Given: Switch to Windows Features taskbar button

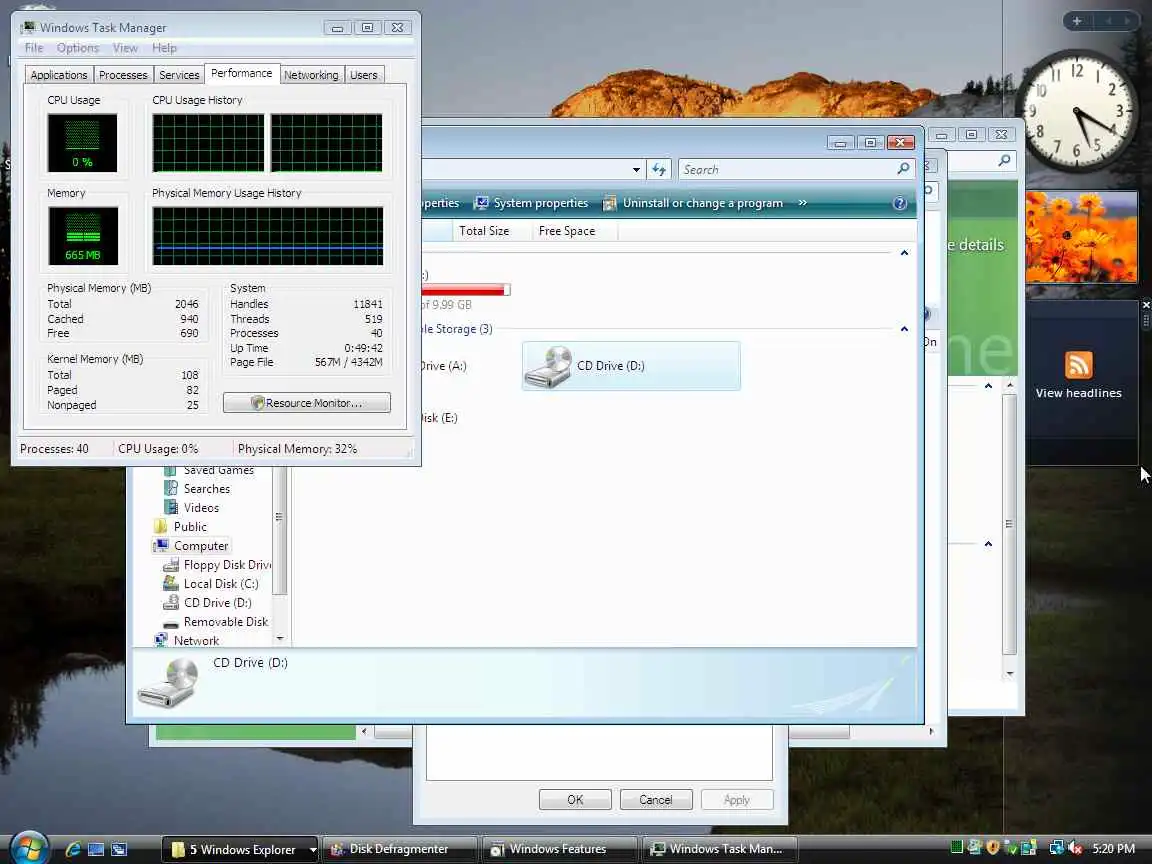Looking at the screenshot, I should click(x=558, y=849).
